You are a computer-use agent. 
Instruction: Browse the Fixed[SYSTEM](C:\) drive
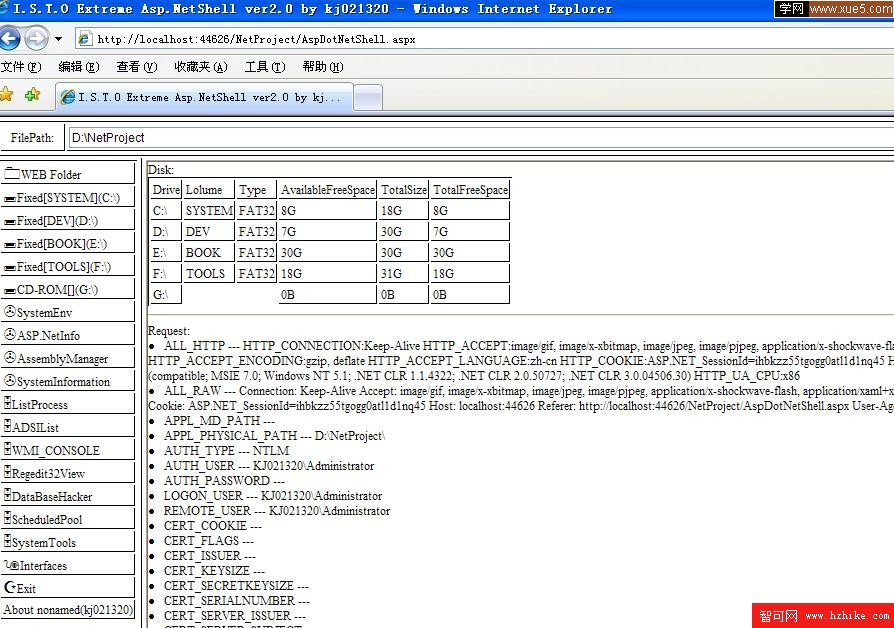[x=68, y=197]
